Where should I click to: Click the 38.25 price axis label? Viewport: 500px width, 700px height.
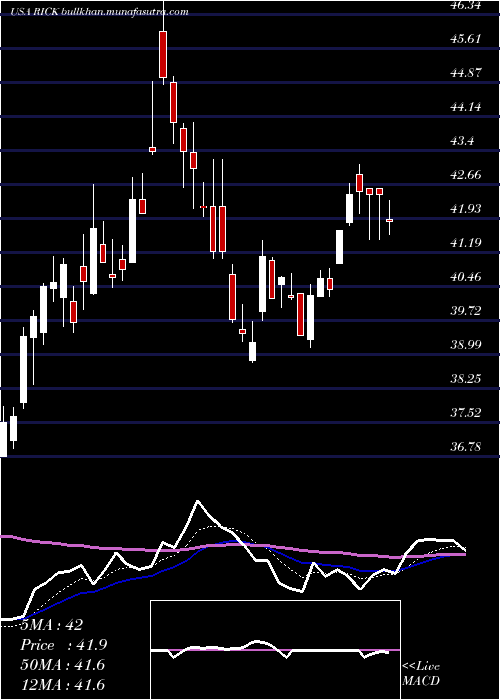(x=466, y=379)
